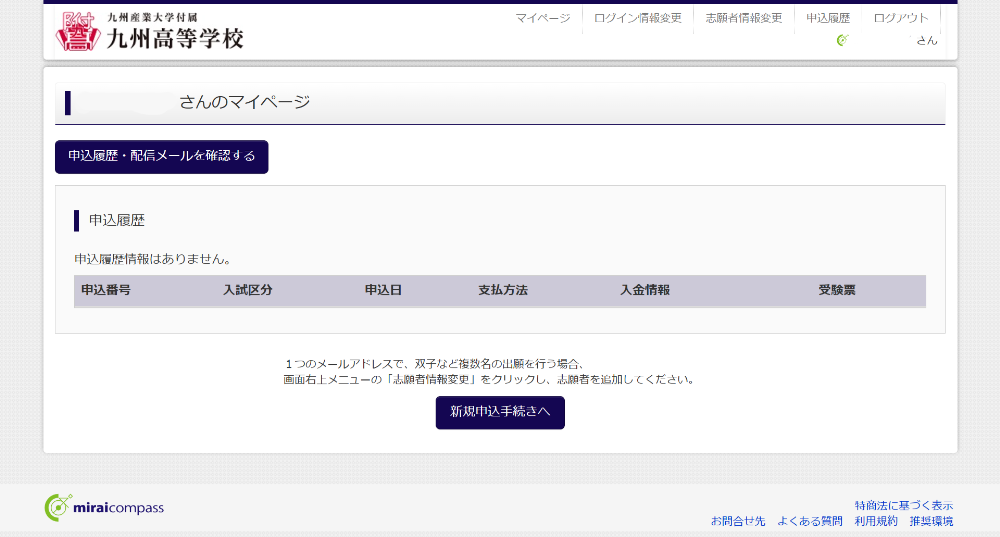Open ログイン情報変更 in the top menu

pos(637,18)
